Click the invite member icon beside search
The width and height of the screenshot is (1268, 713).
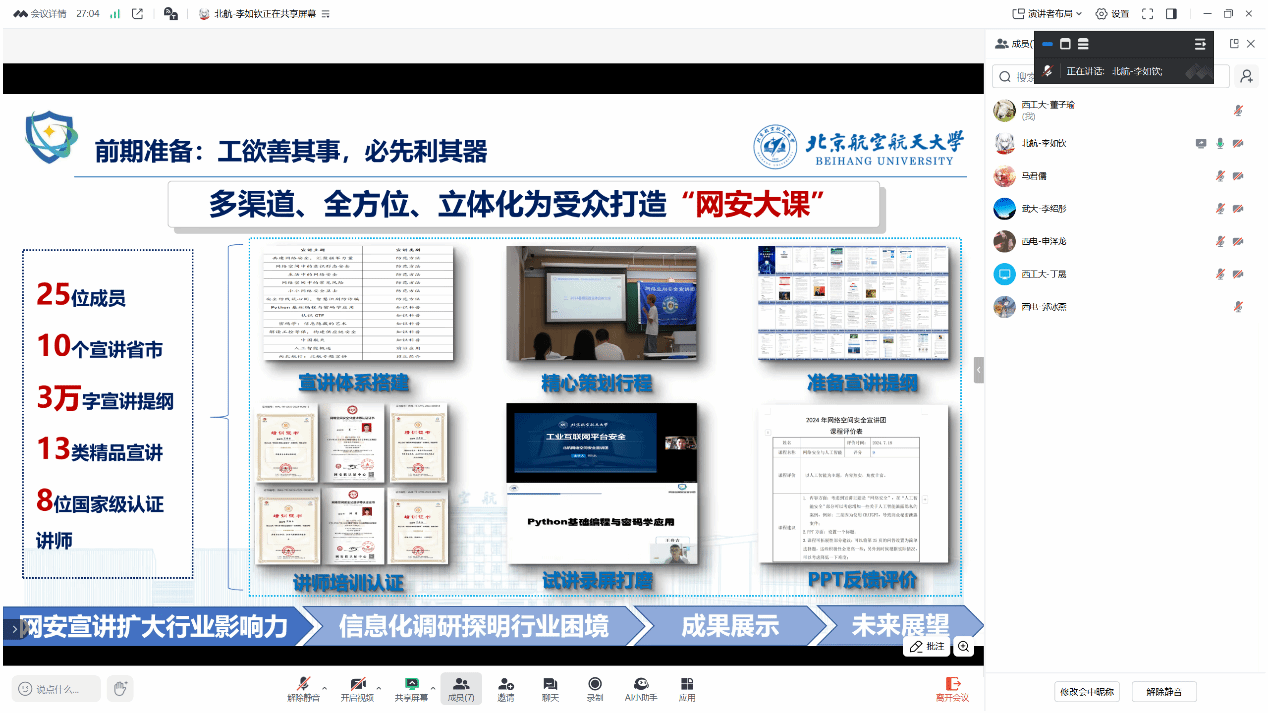[x=1246, y=76]
